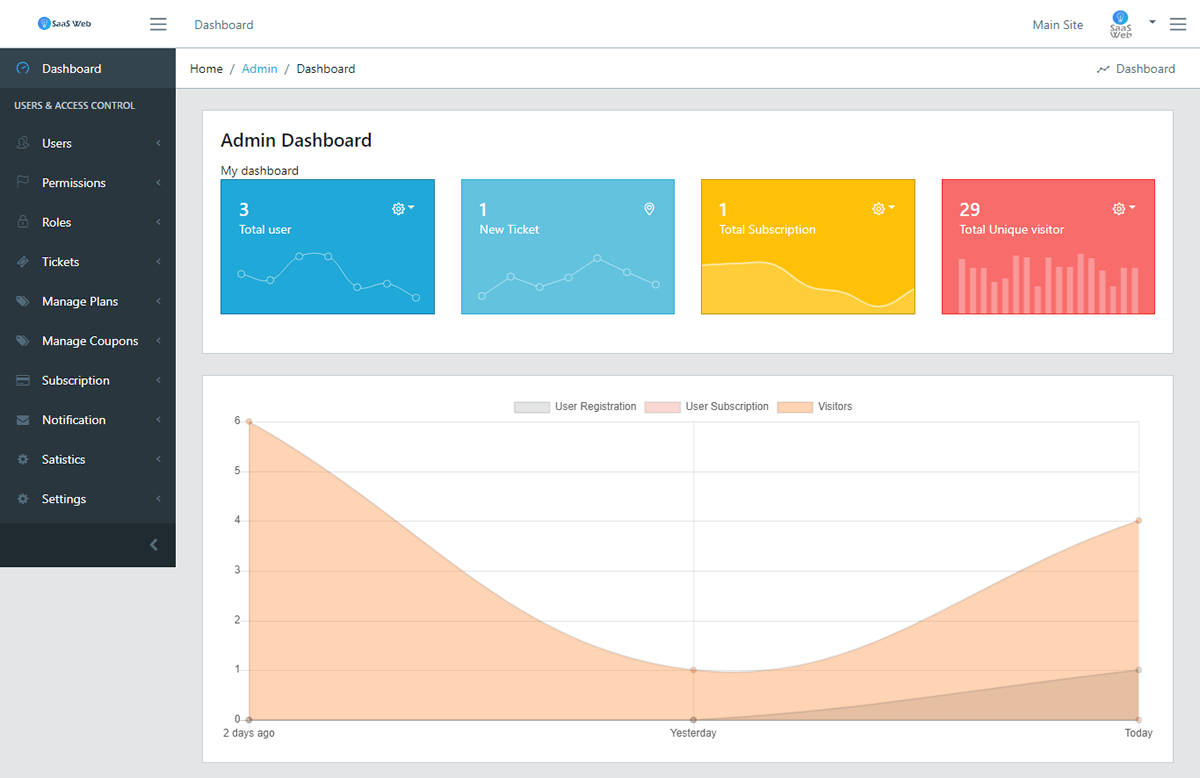Open the Manage Coupons menu item
The width and height of the screenshot is (1200, 778).
88,341
